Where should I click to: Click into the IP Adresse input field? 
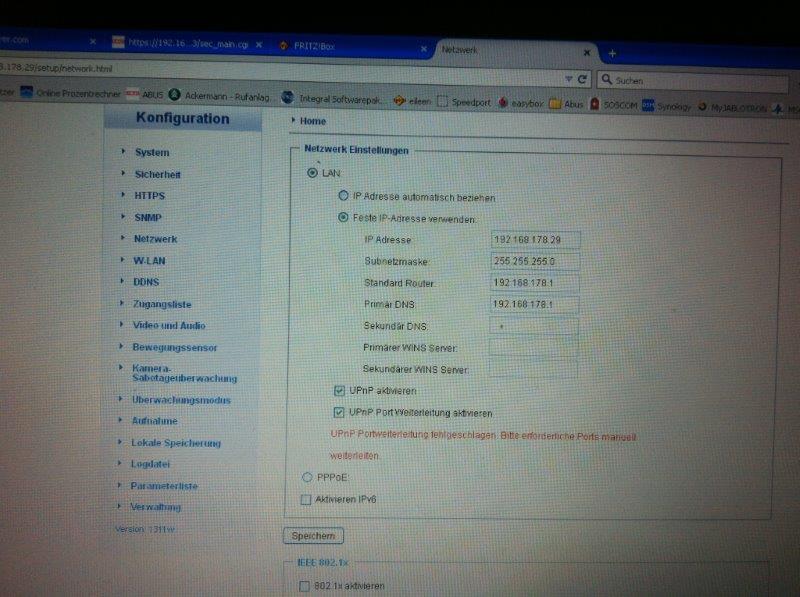tap(536, 239)
